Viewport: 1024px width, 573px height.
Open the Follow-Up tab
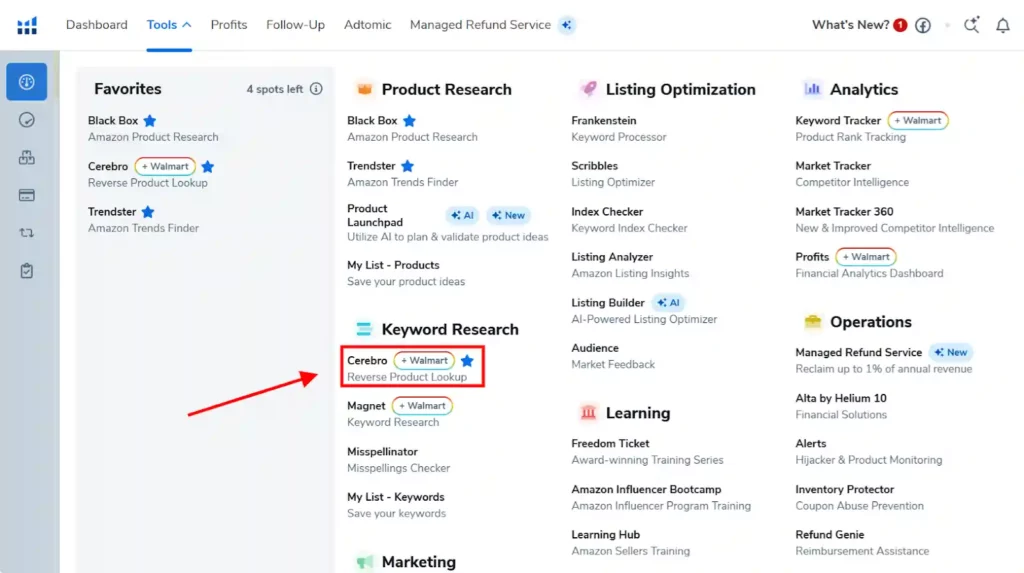(x=295, y=25)
